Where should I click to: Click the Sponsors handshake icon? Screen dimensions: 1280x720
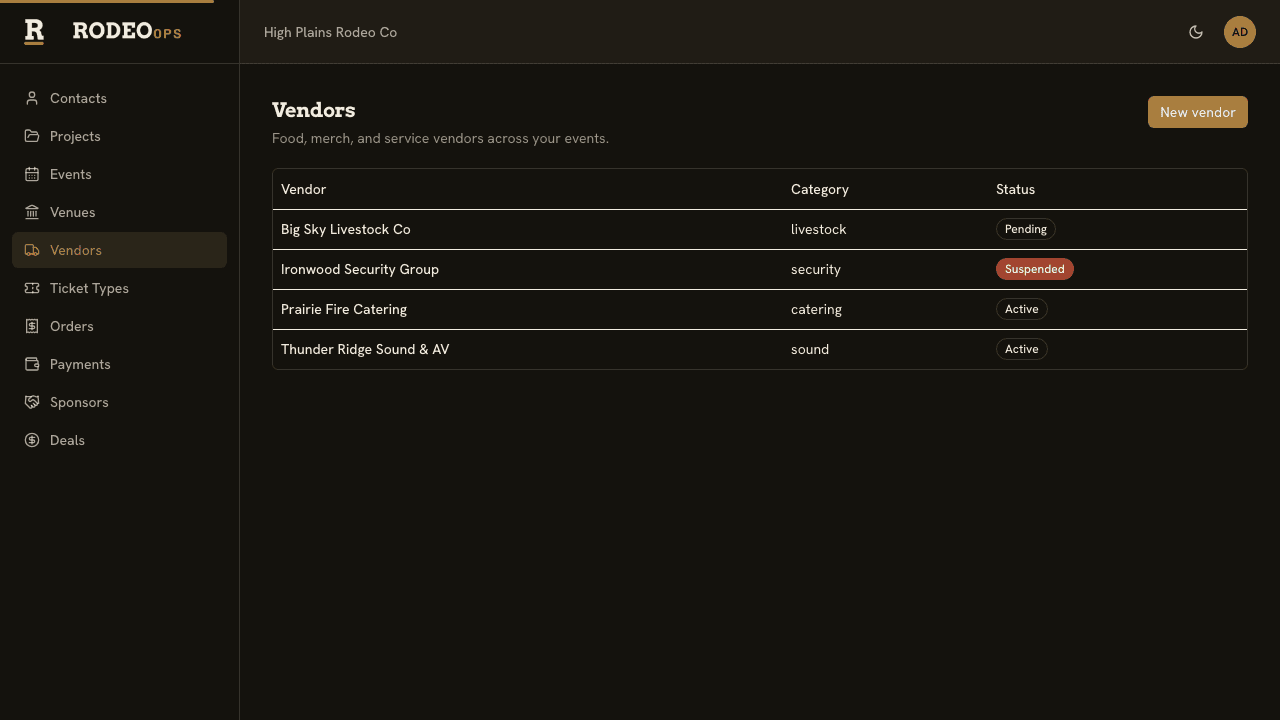tap(32, 402)
